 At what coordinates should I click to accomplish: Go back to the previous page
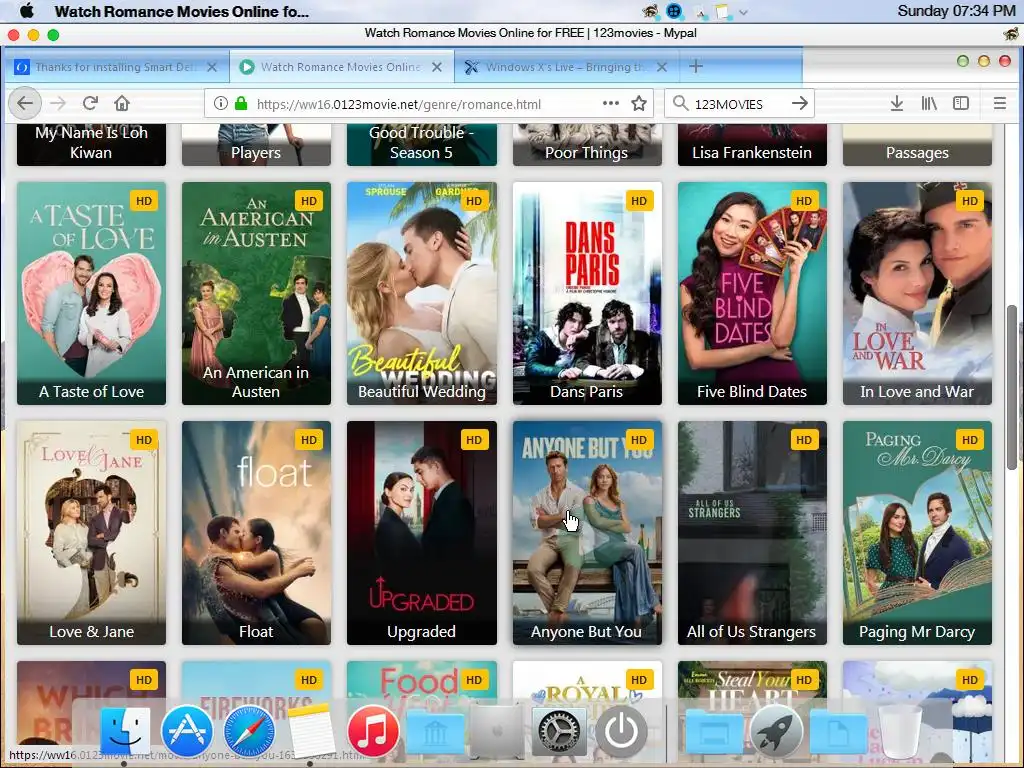tap(25, 103)
